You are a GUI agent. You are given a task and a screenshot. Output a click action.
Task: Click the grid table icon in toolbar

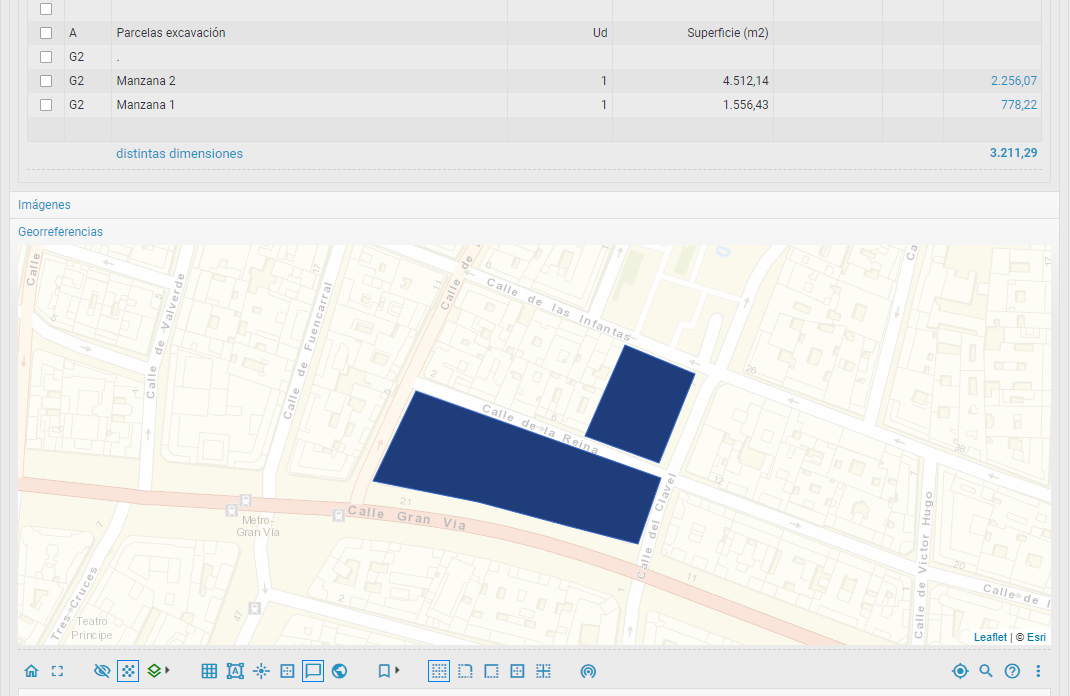[x=209, y=671]
